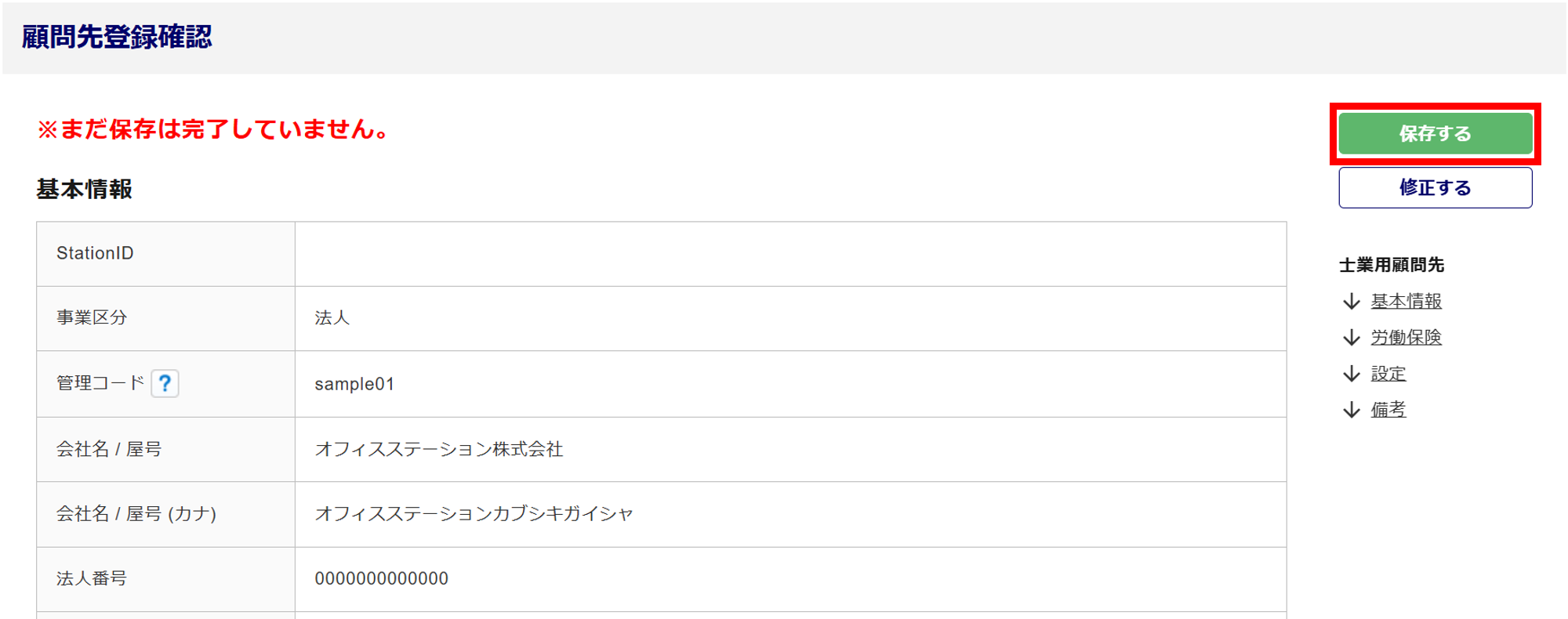Screen dimensions: 1568x619
Task: Click the red unsaved warning message
Action: pos(212,129)
